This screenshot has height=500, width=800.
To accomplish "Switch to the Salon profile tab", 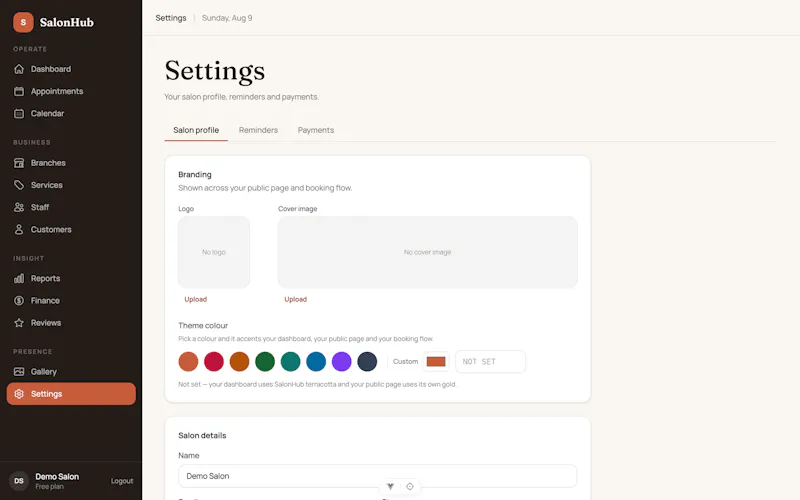I will pyautogui.click(x=196, y=130).
